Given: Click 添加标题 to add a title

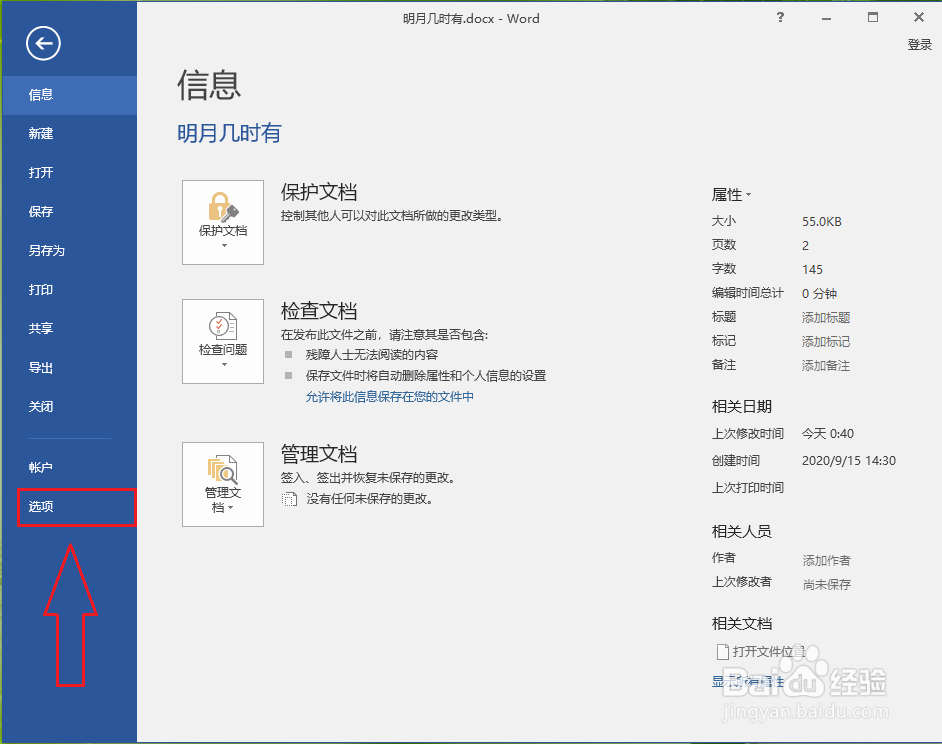Looking at the screenshot, I should tap(825, 317).
